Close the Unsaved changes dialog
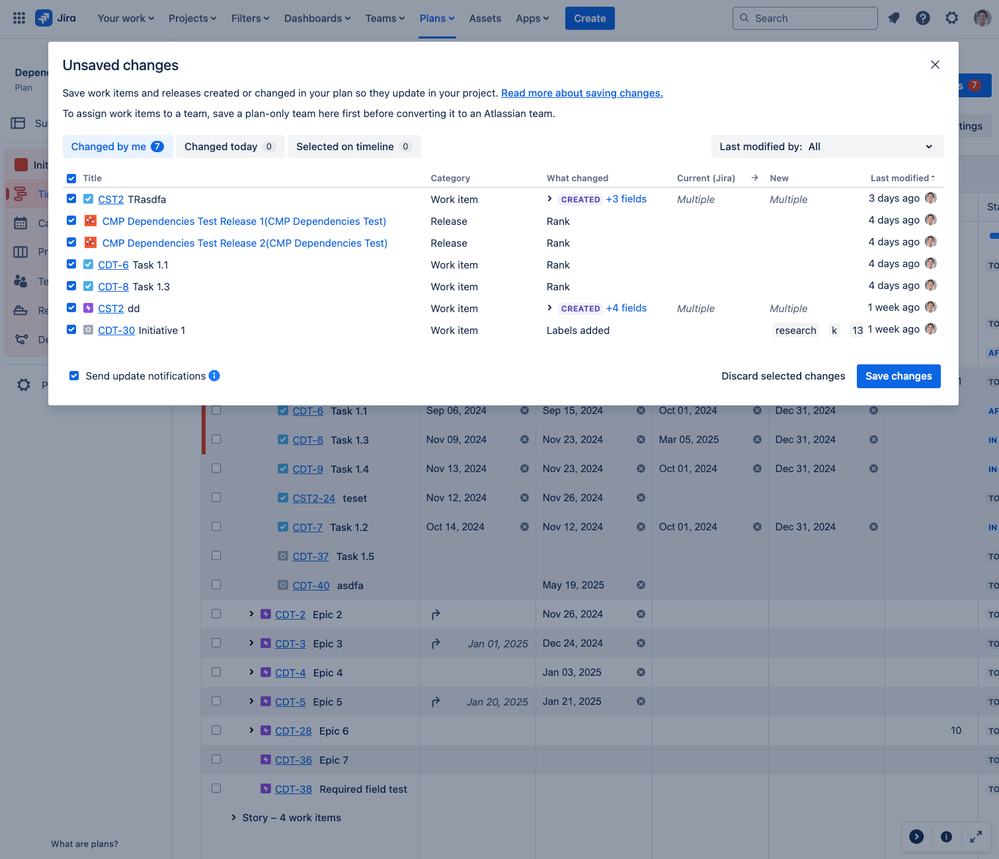 pos(935,64)
